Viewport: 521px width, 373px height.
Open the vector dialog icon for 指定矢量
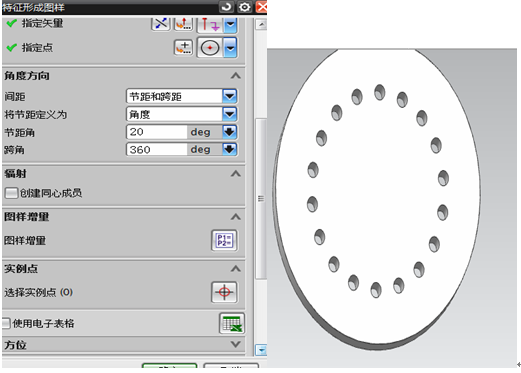(x=184, y=23)
